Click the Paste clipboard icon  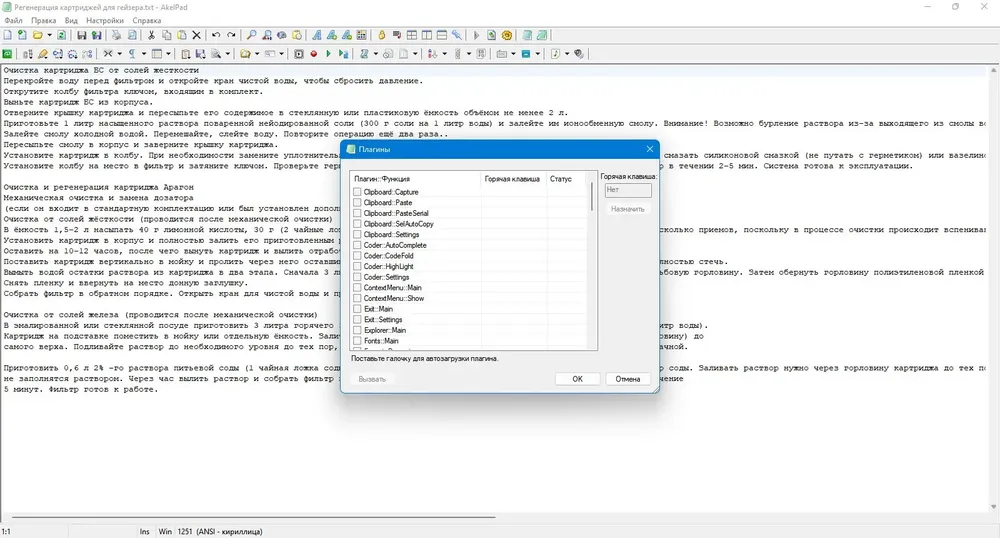click(182, 36)
